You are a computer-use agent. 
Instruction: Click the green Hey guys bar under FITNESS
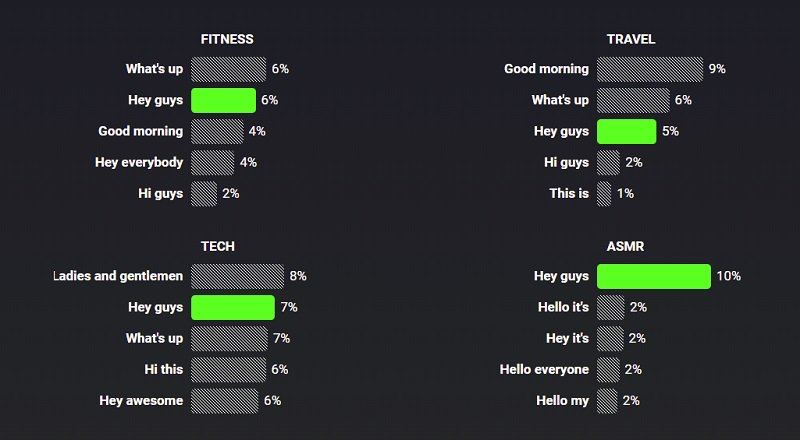[223, 100]
